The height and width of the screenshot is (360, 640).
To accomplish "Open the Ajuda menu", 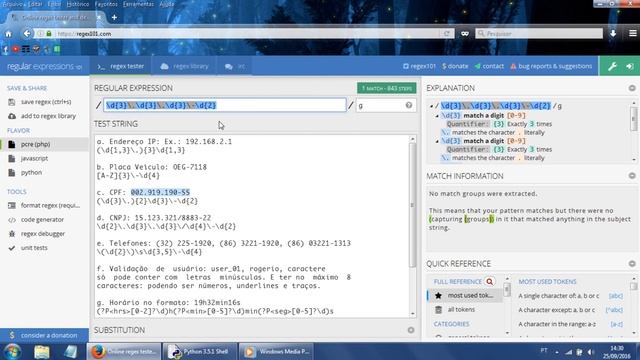I will point(167,4).
